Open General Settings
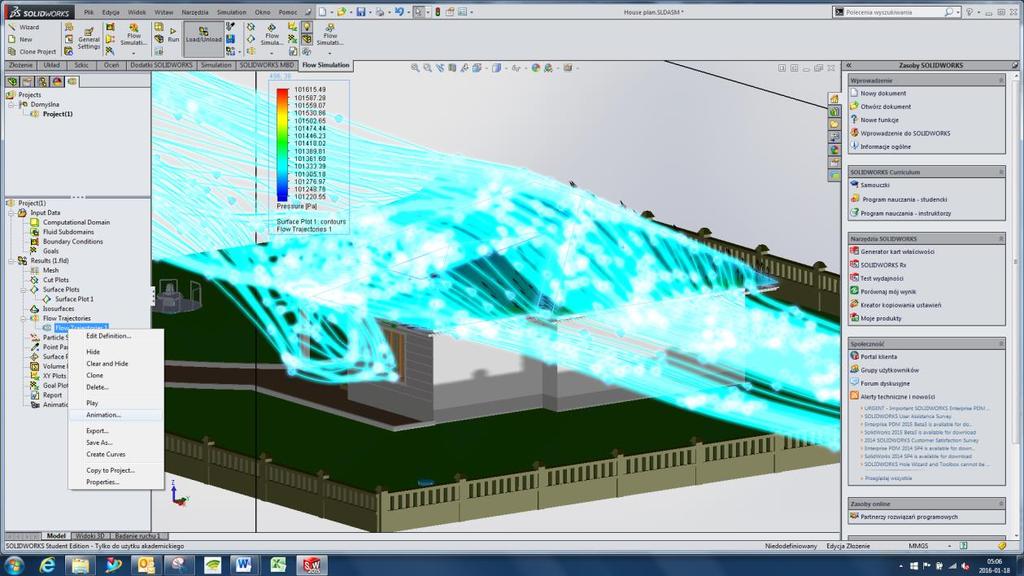Screen dimensions: 1024x576 point(89,39)
